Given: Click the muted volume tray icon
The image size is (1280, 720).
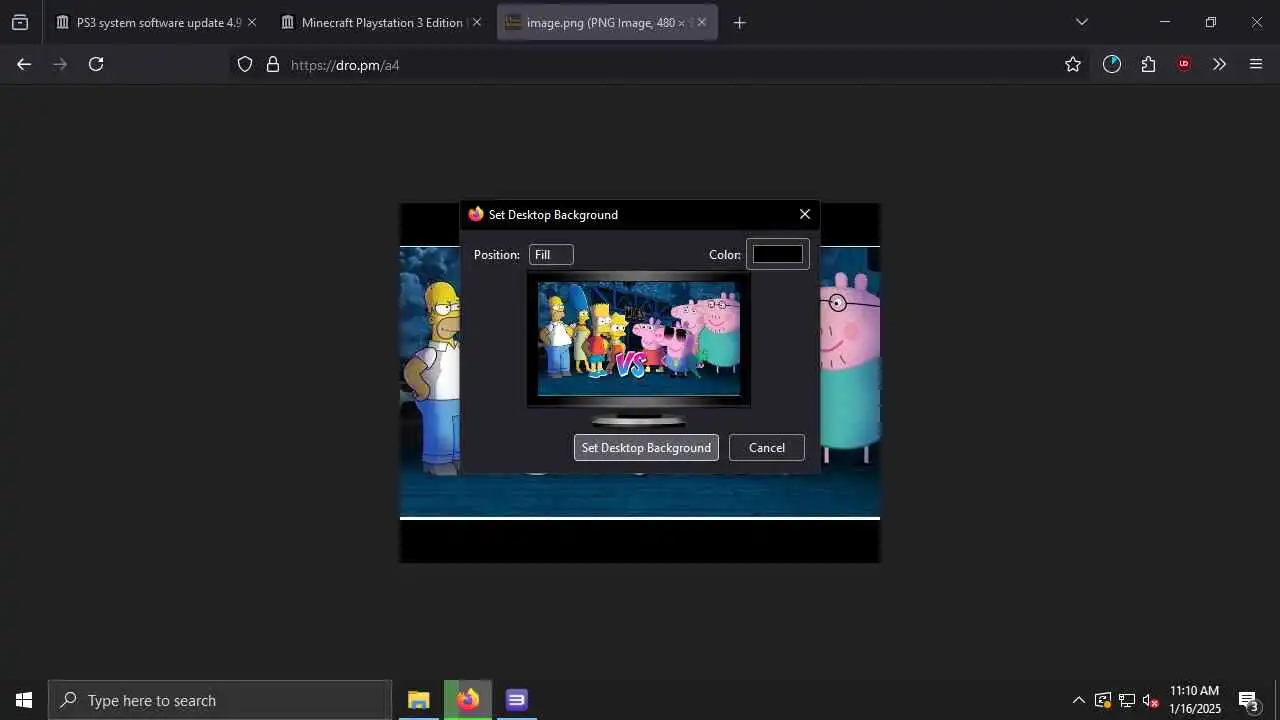Looking at the screenshot, I should coord(1151,700).
